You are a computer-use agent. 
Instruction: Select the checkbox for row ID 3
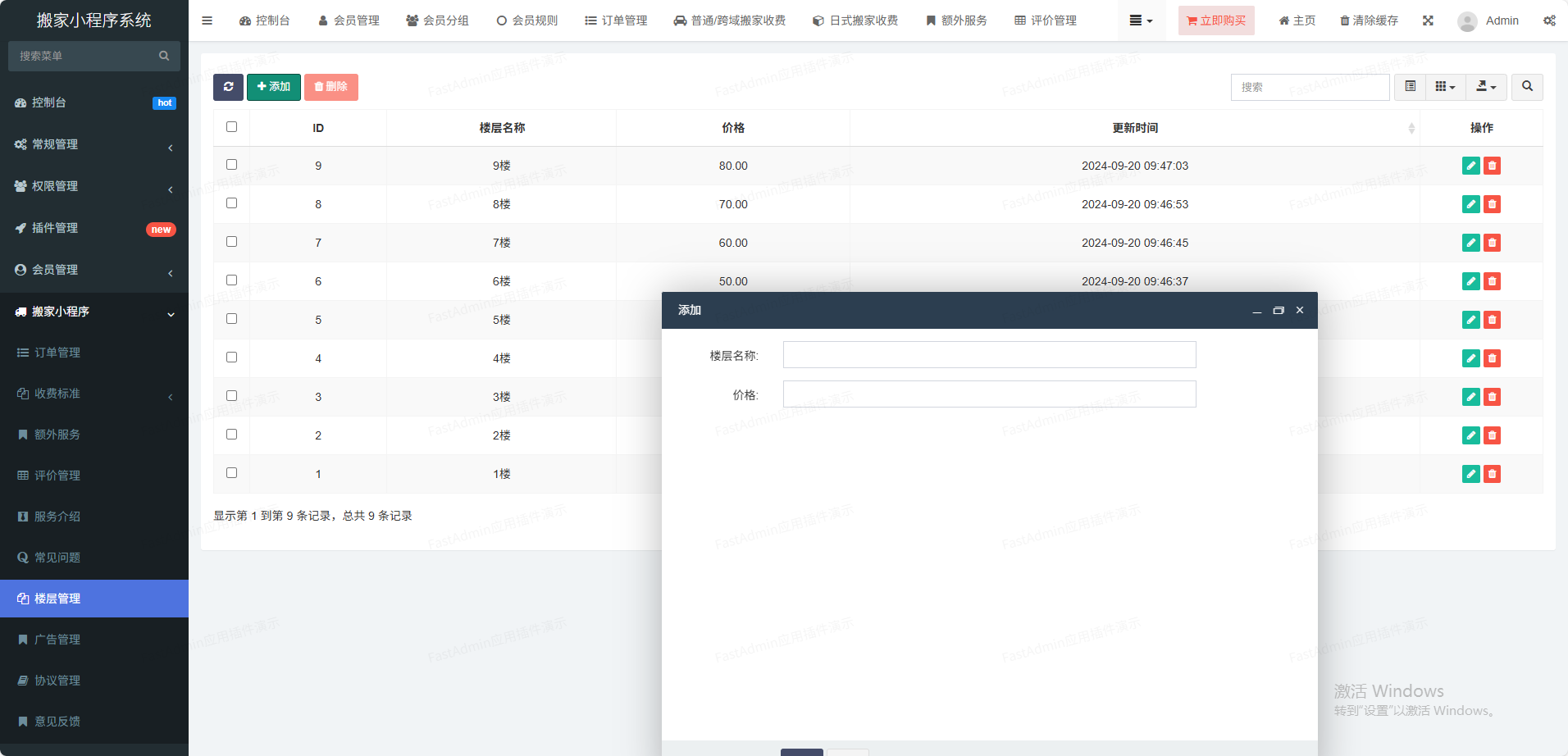[x=231, y=396]
